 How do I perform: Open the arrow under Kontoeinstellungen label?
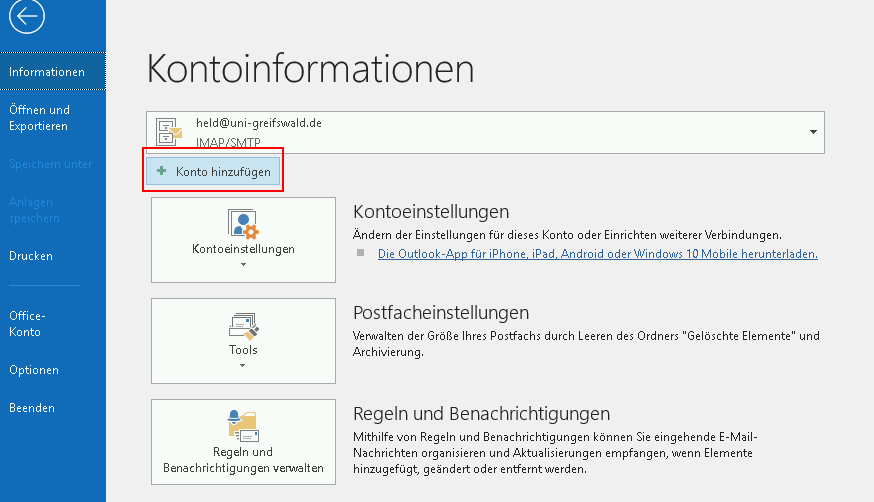[243, 265]
